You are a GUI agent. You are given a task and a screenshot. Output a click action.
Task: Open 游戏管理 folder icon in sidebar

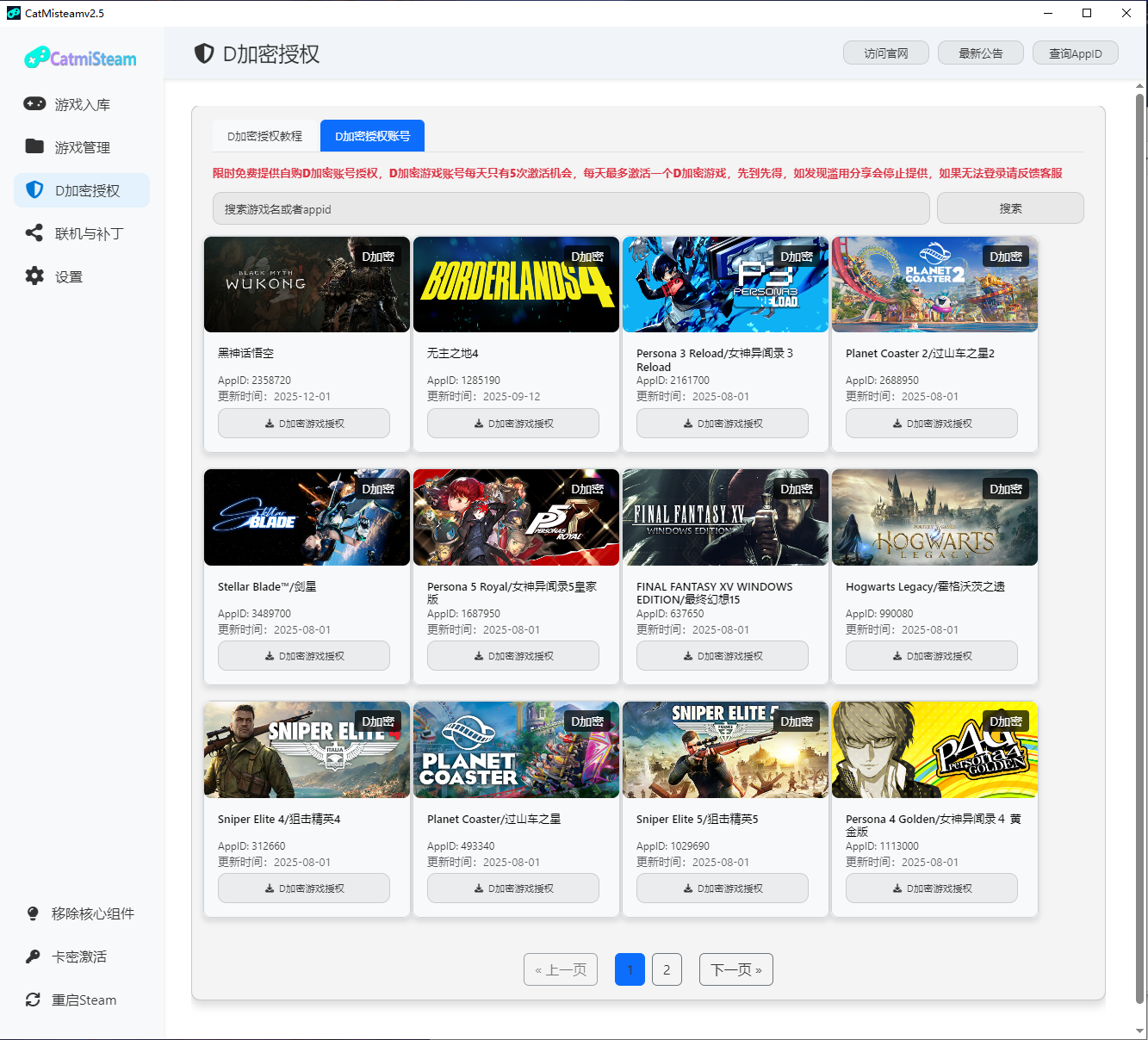34,146
